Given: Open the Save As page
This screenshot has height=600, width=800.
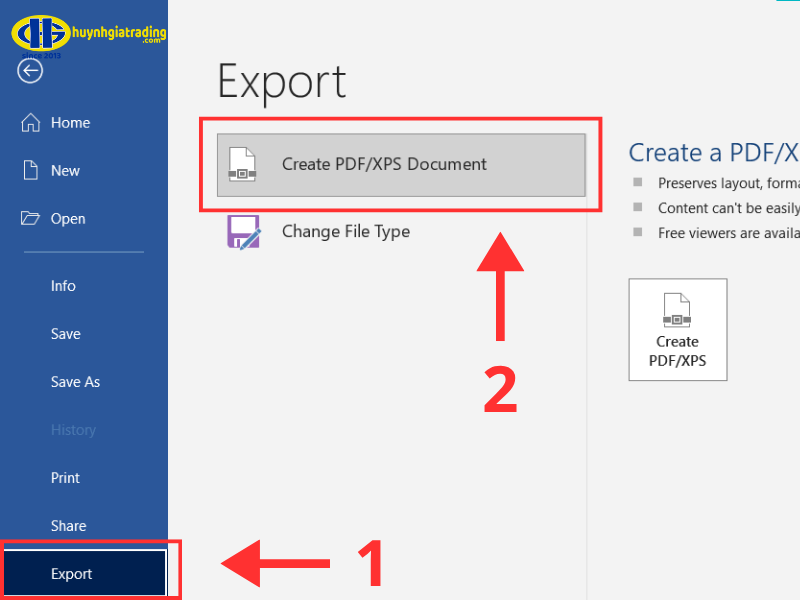Looking at the screenshot, I should tap(76, 382).
